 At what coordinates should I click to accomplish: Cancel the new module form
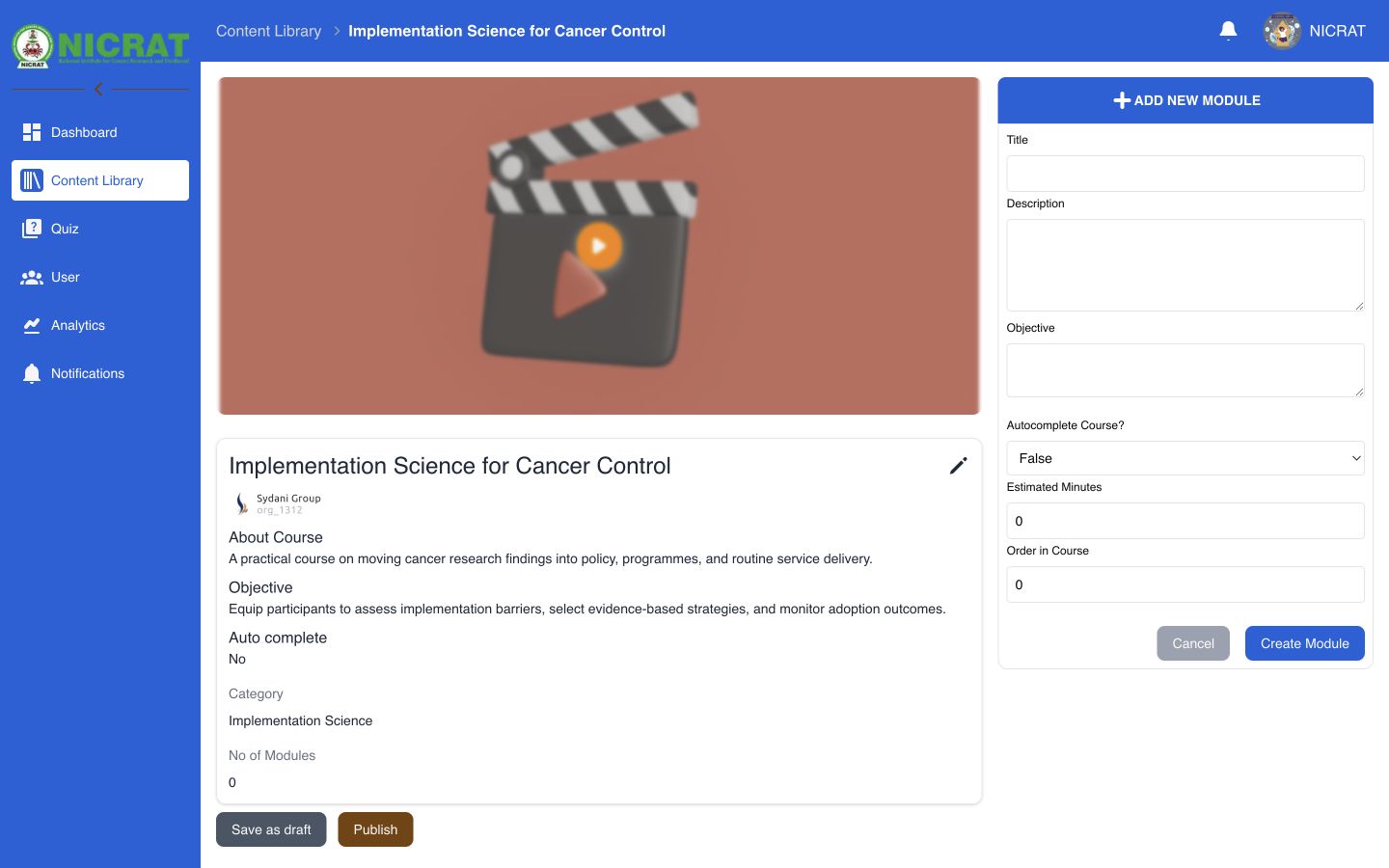(1193, 643)
